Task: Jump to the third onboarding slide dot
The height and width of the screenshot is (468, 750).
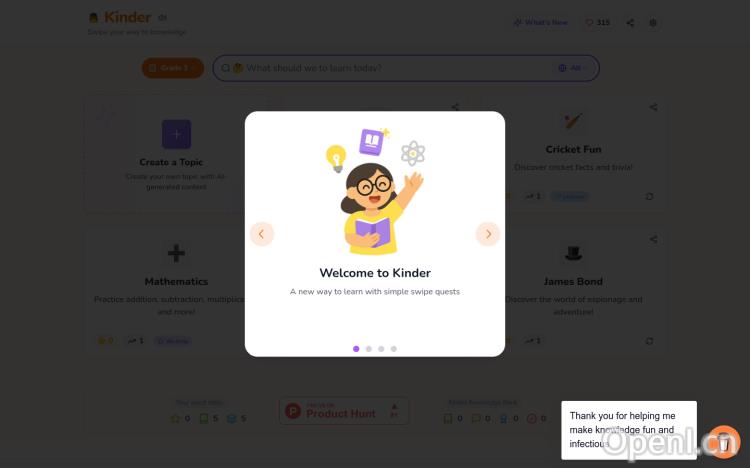Action: point(381,349)
